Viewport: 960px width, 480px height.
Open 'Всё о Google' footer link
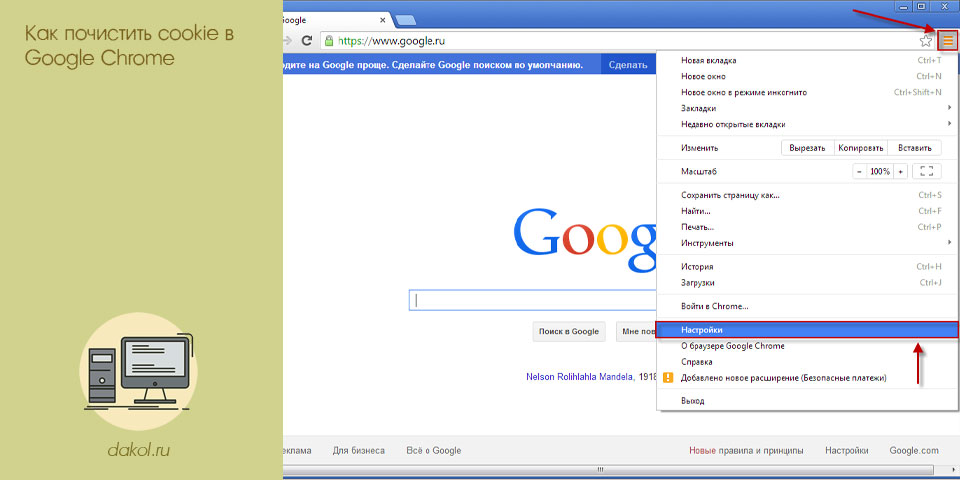(433, 451)
